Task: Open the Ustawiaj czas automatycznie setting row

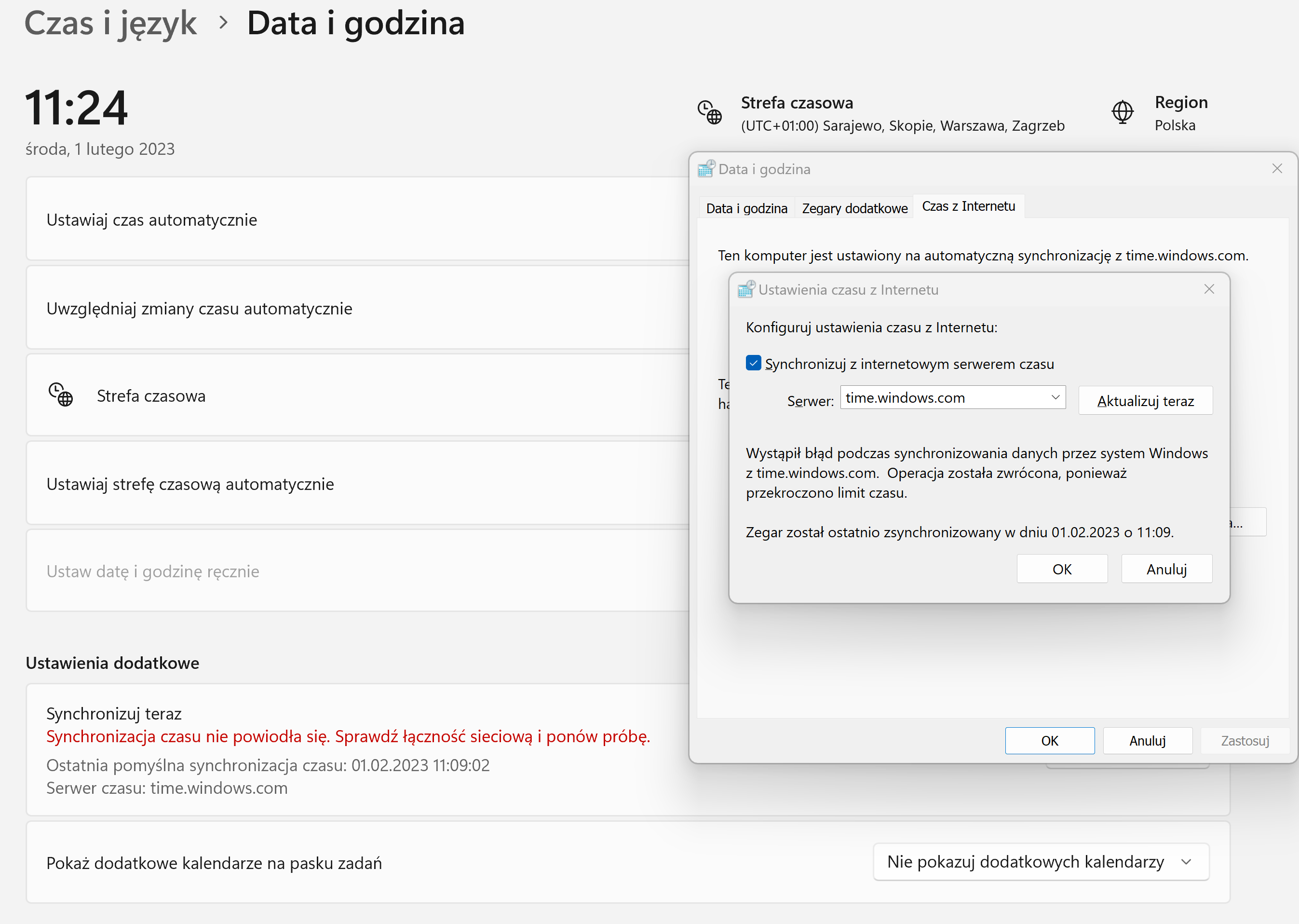Action: [151, 219]
